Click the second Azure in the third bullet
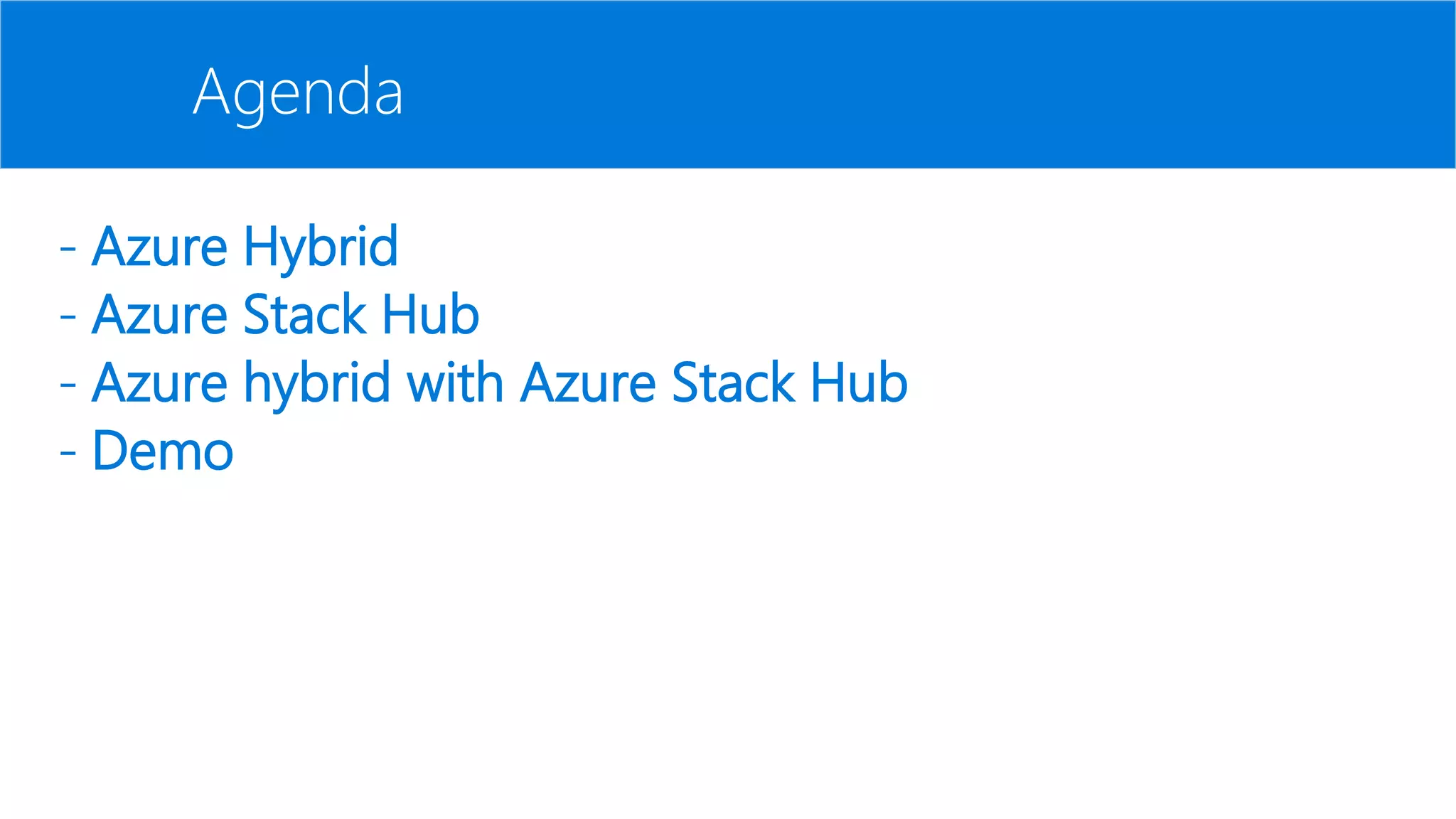The image size is (1456, 819). 588,383
